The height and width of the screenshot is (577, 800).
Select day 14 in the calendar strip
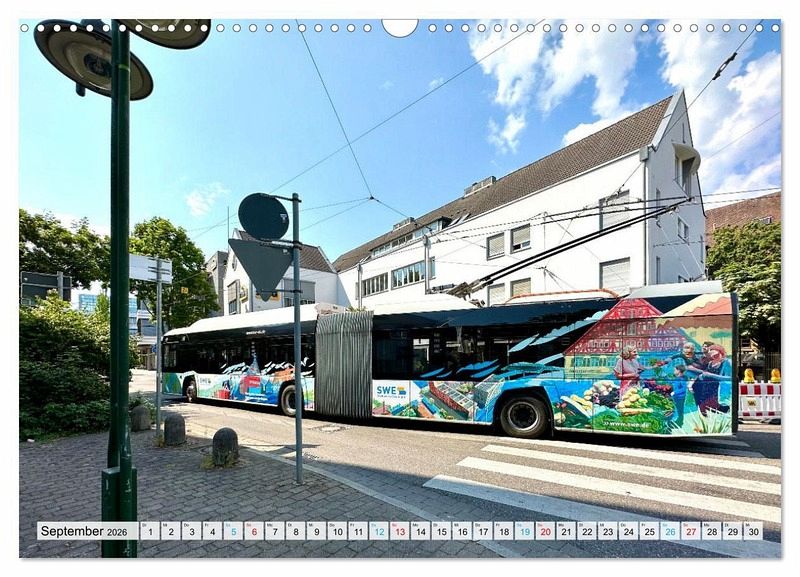(x=420, y=531)
